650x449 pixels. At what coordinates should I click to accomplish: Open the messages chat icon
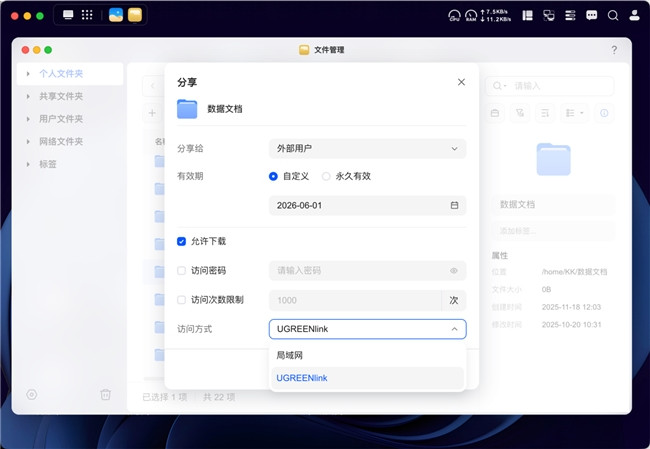[x=592, y=16]
